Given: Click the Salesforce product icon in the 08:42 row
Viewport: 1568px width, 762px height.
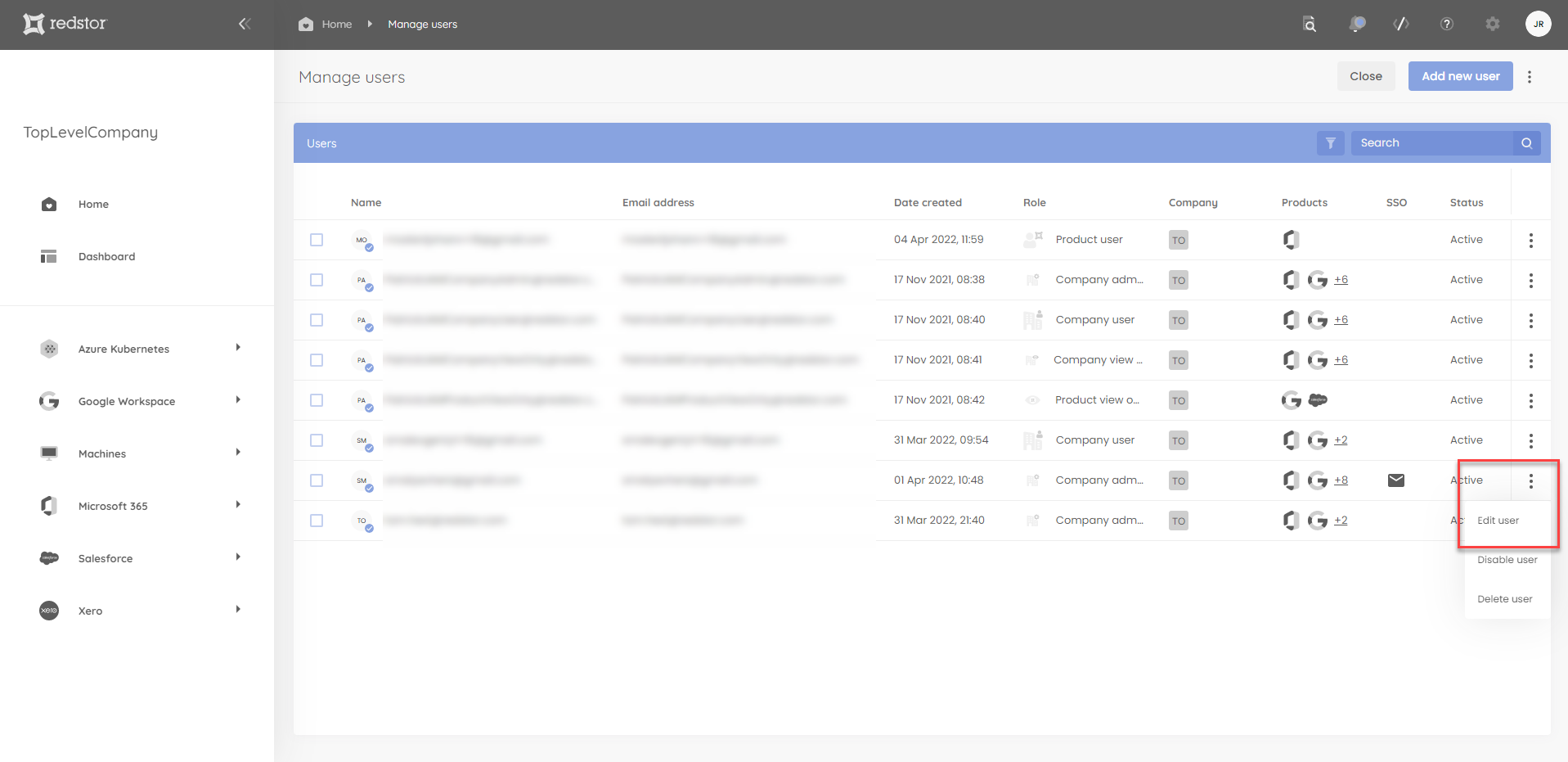Looking at the screenshot, I should pyautogui.click(x=1318, y=400).
